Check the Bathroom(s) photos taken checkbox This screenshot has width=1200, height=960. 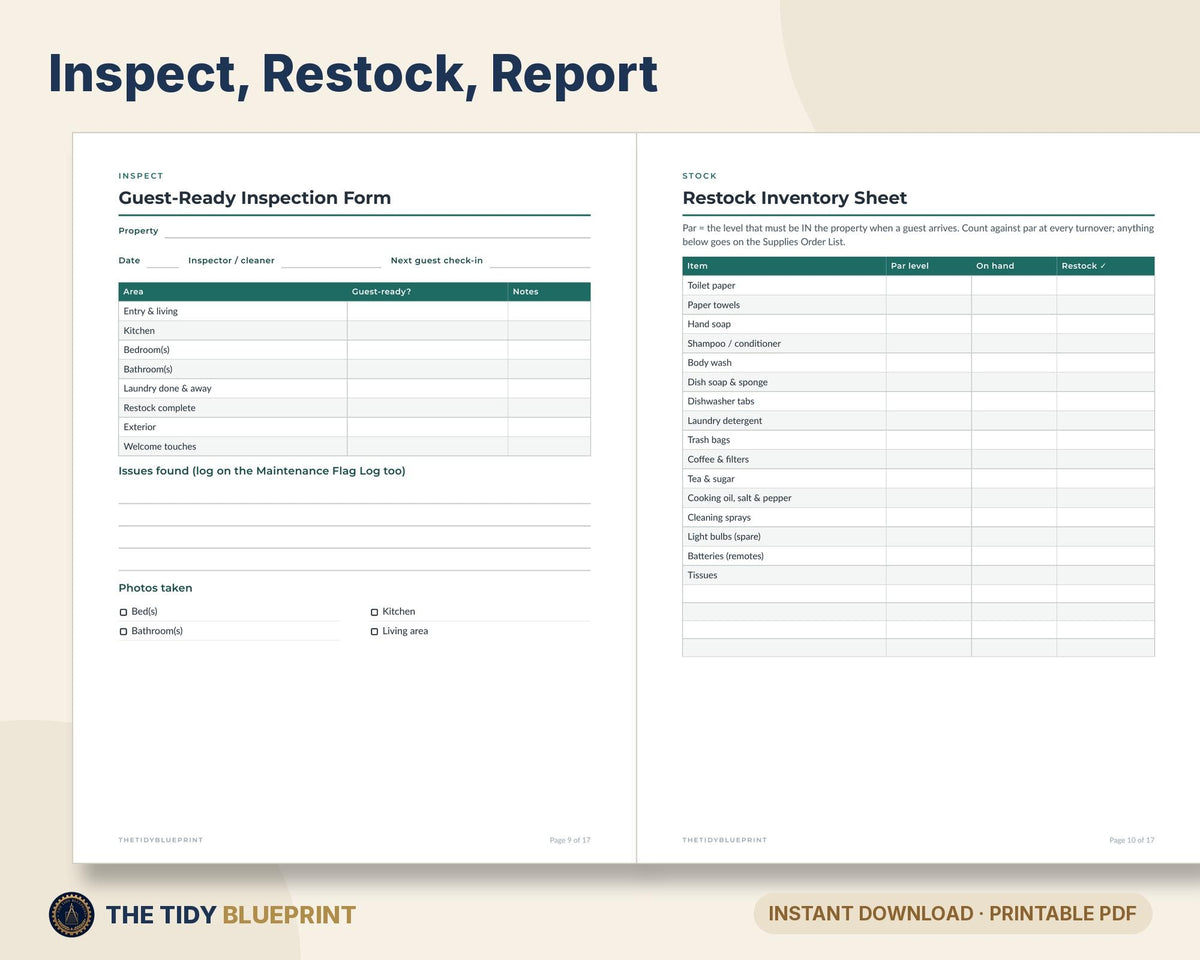[123, 632]
